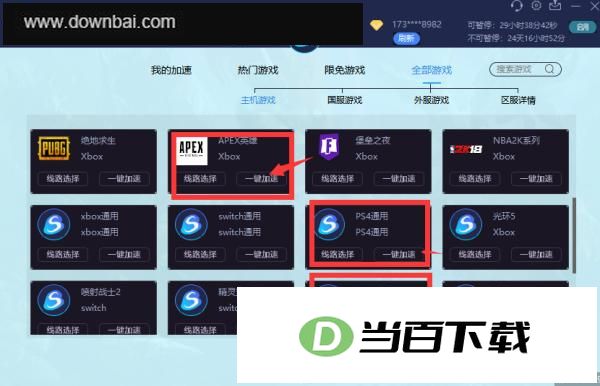This screenshot has height=386, width=600.
Task: Click the game list vertical scrollbar
Action: coord(574,235)
